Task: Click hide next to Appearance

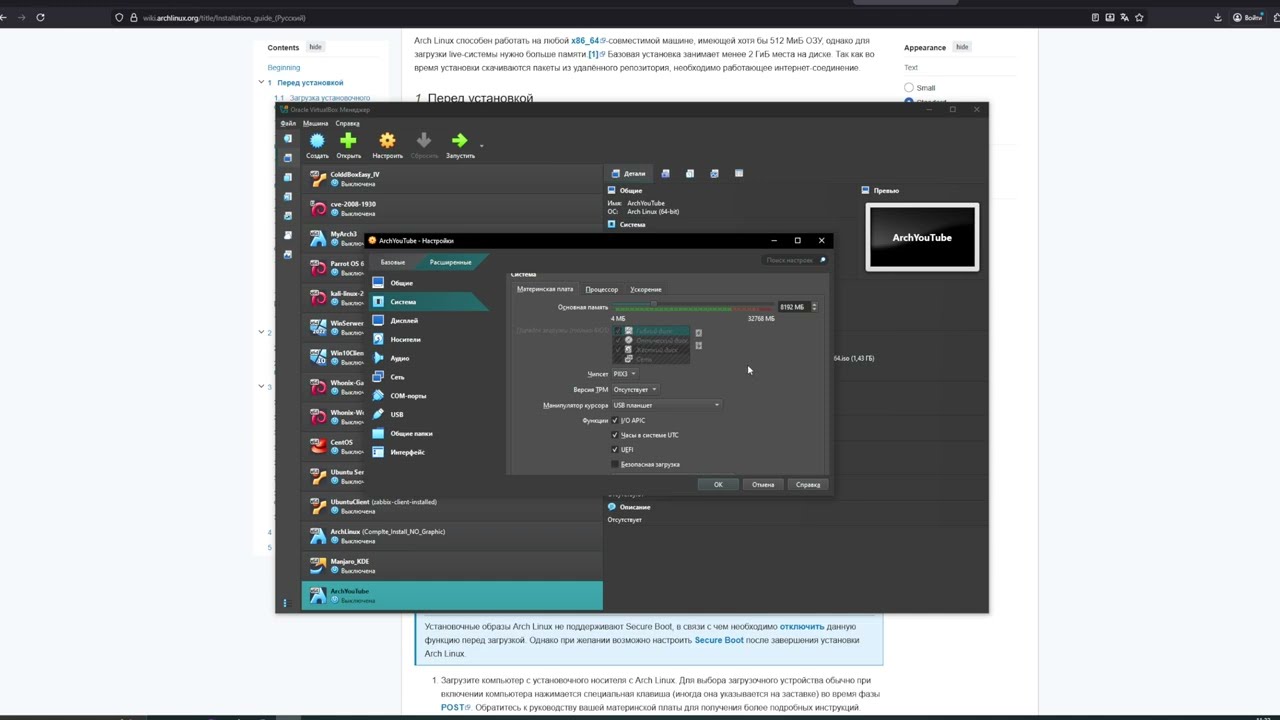Action: 962,47
